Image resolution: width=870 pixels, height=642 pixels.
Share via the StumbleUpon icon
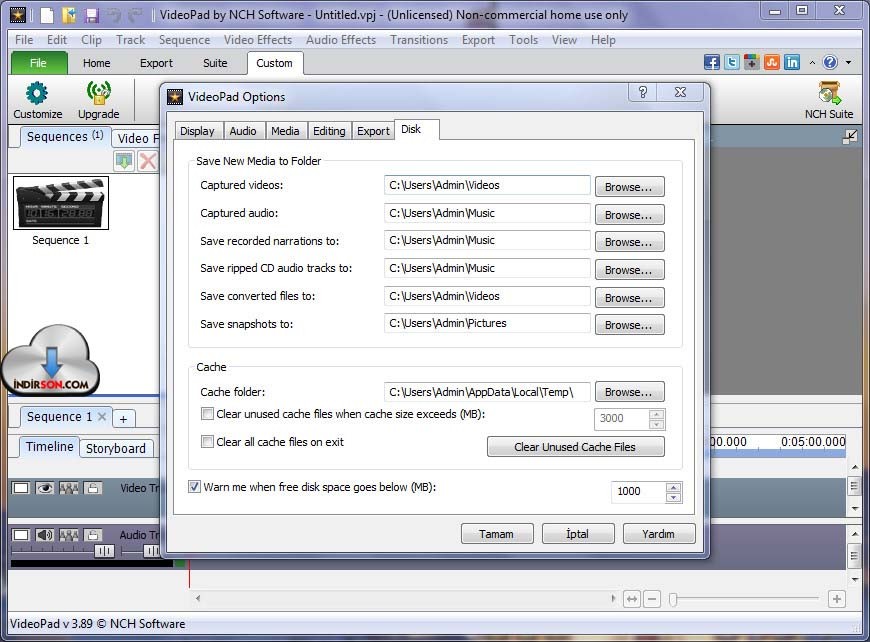772,62
